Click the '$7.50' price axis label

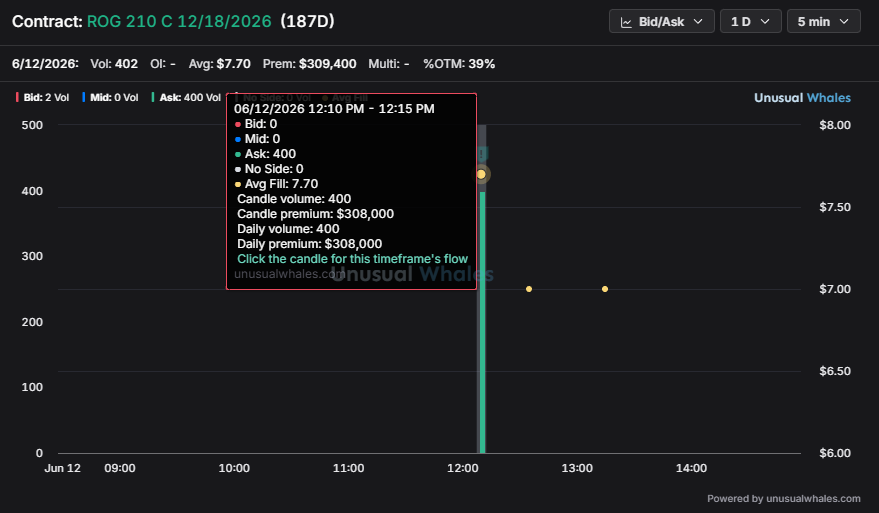tap(835, 207)
